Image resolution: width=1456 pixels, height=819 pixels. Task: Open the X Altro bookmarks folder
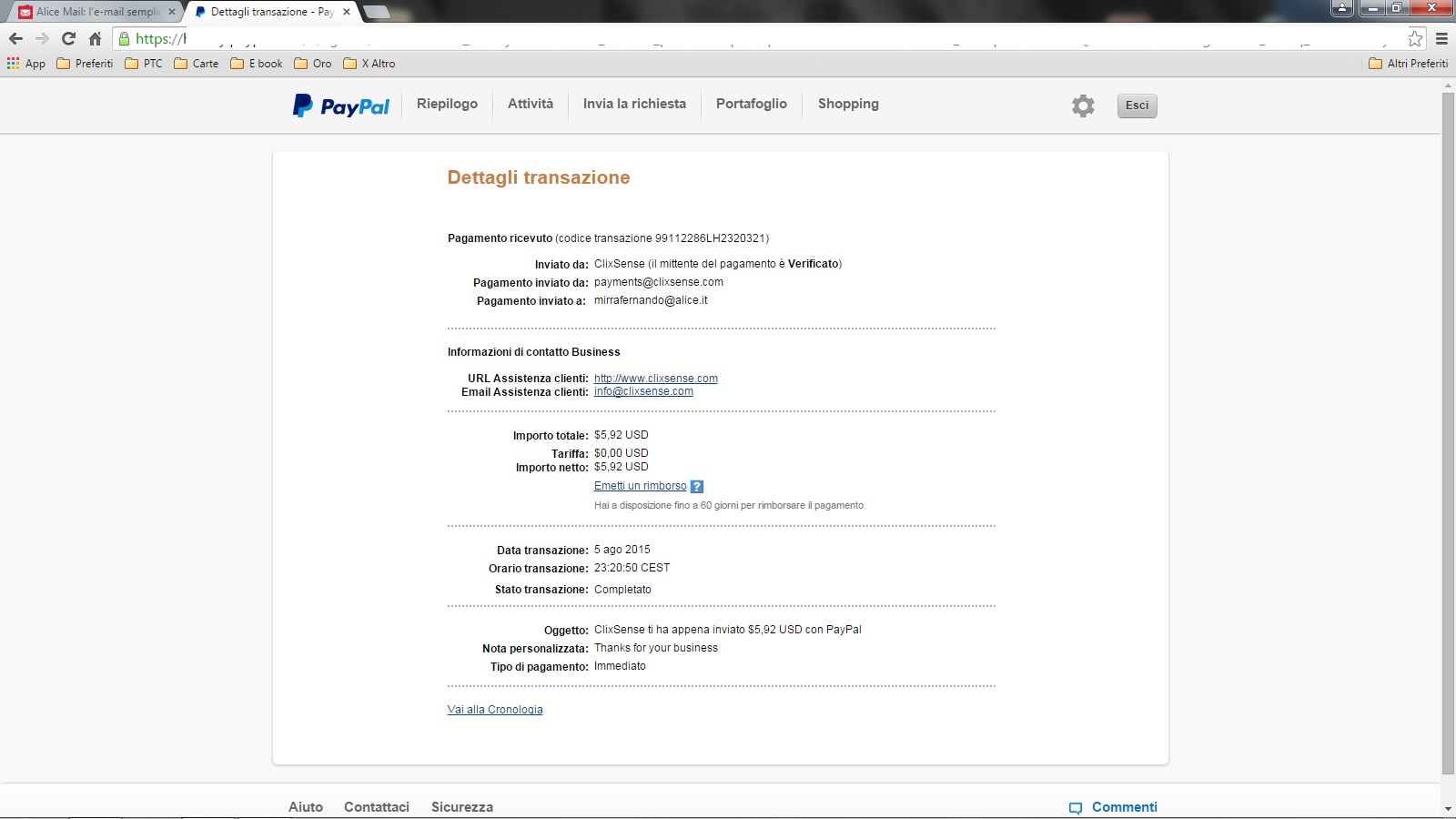pyautogui.click(x=369, y=64)
